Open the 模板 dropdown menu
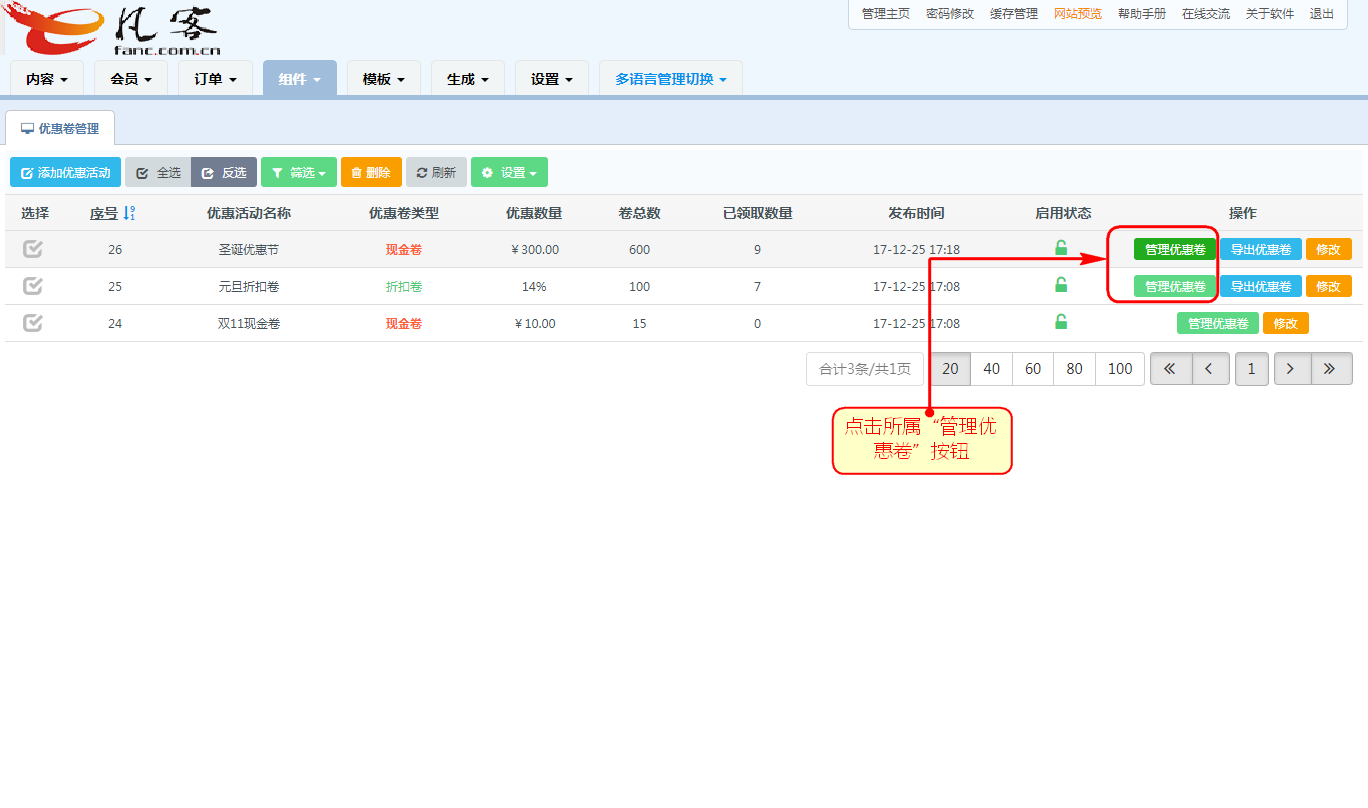 pyautogui.click(x=383, y=79)
